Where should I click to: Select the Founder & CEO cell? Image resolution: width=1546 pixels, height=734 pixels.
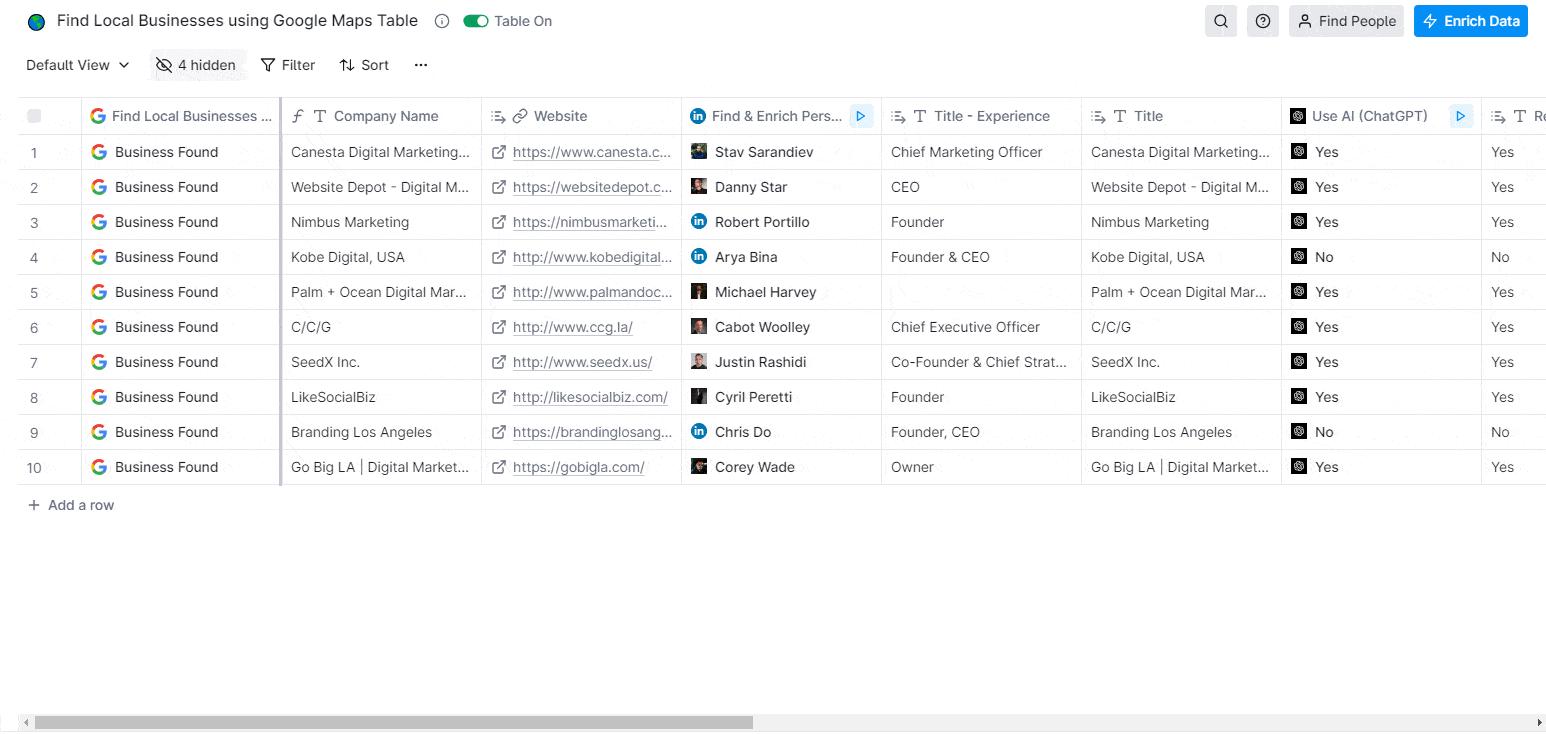[982, 257]
